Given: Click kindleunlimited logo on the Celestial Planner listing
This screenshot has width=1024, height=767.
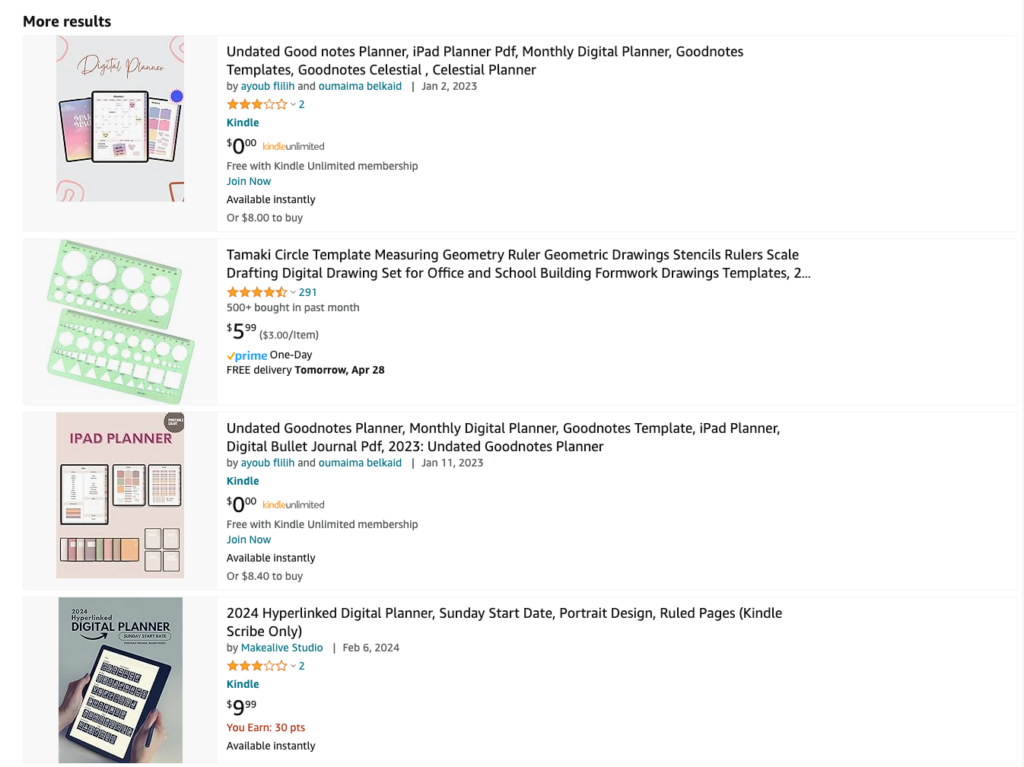Looking at the screenshot, I should pyautogui.click(x=293, y=146).
